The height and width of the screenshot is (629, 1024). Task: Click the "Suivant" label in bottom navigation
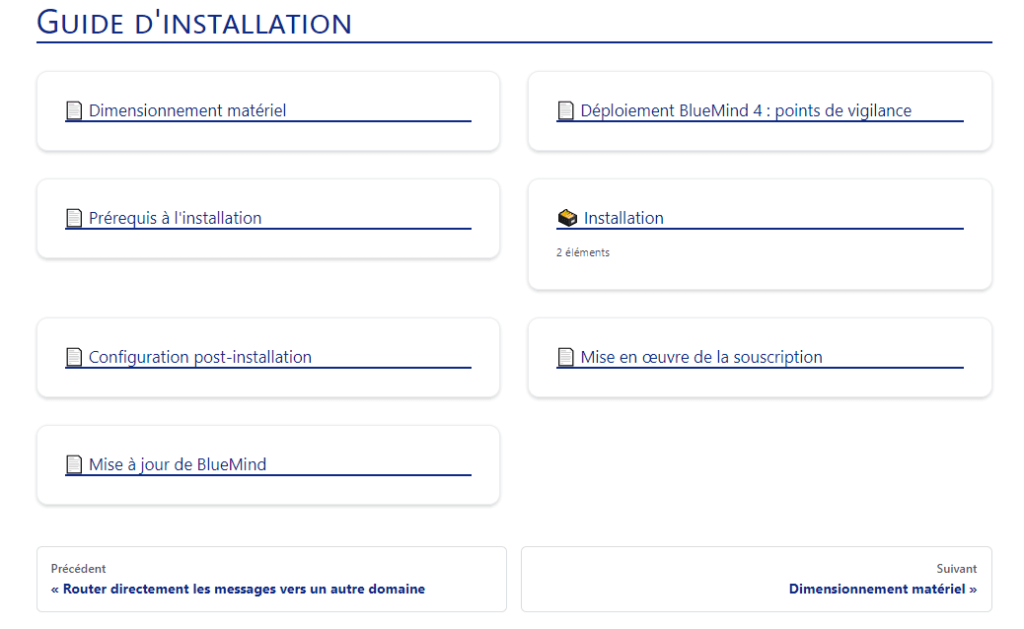[956, 569]
